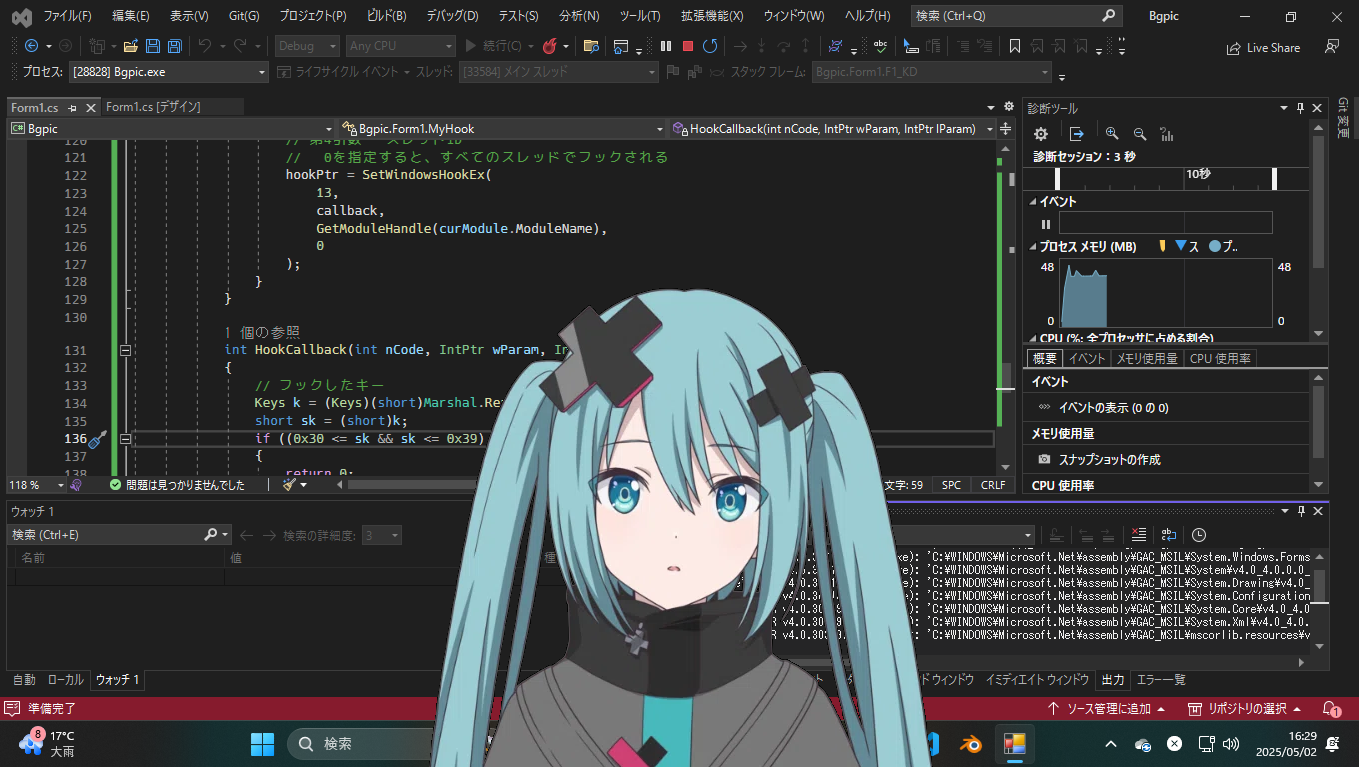Image resolution: width=1359 pixels, height=767 pixels.
Task: Pin the Form1.cs tab
Action: pos(73,108)
